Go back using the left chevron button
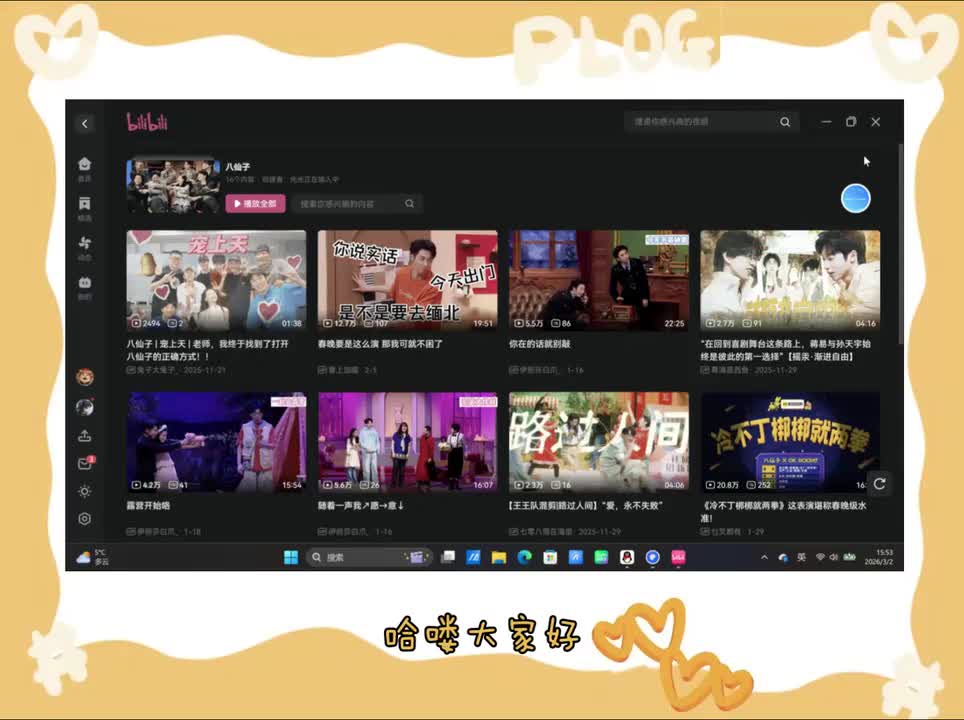This screenshot has width=964, height=720. pos(85,124)
